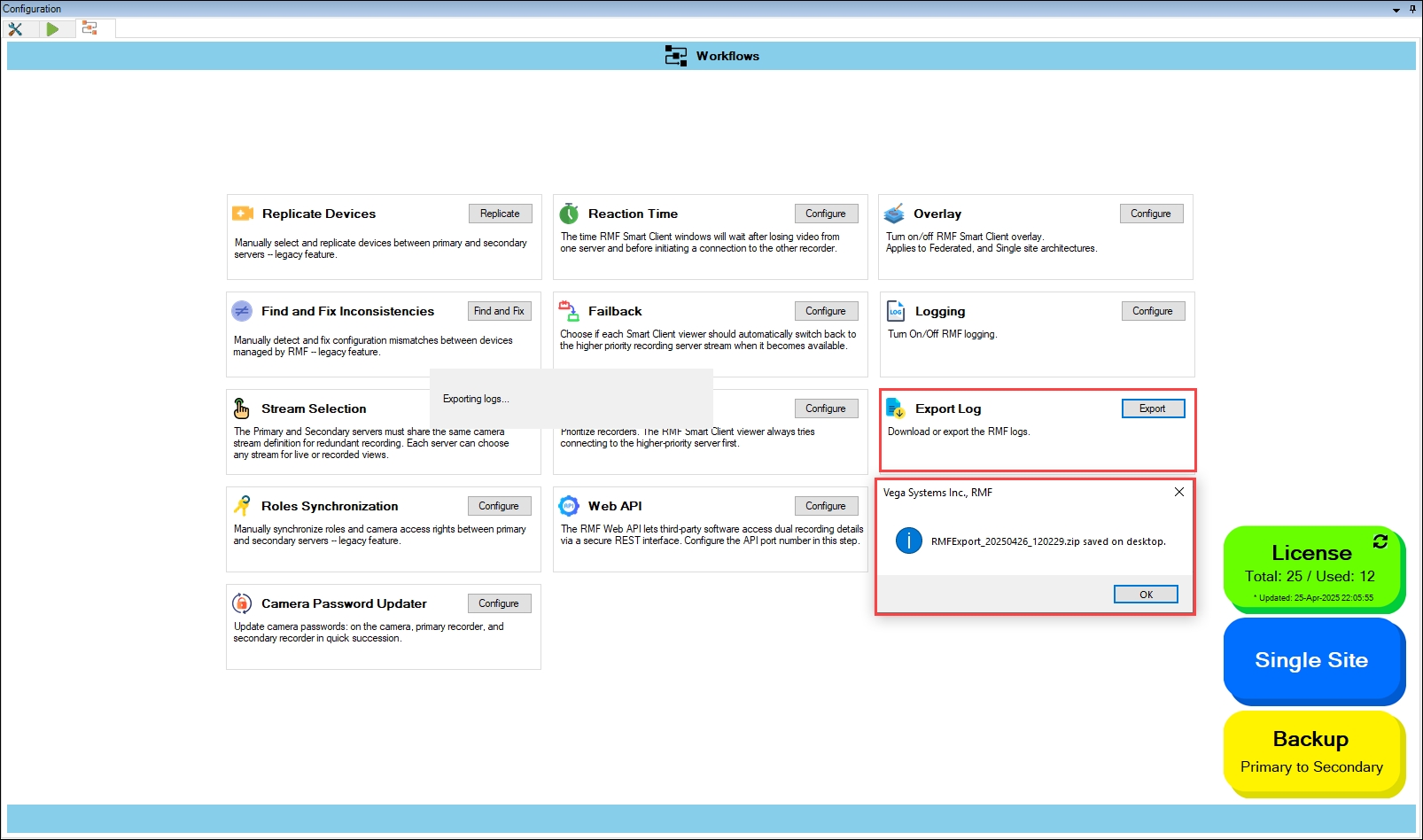Click the yellow Backup Primary to Secondary tile
This screenshot has height=840, width=1423.
1311,751
